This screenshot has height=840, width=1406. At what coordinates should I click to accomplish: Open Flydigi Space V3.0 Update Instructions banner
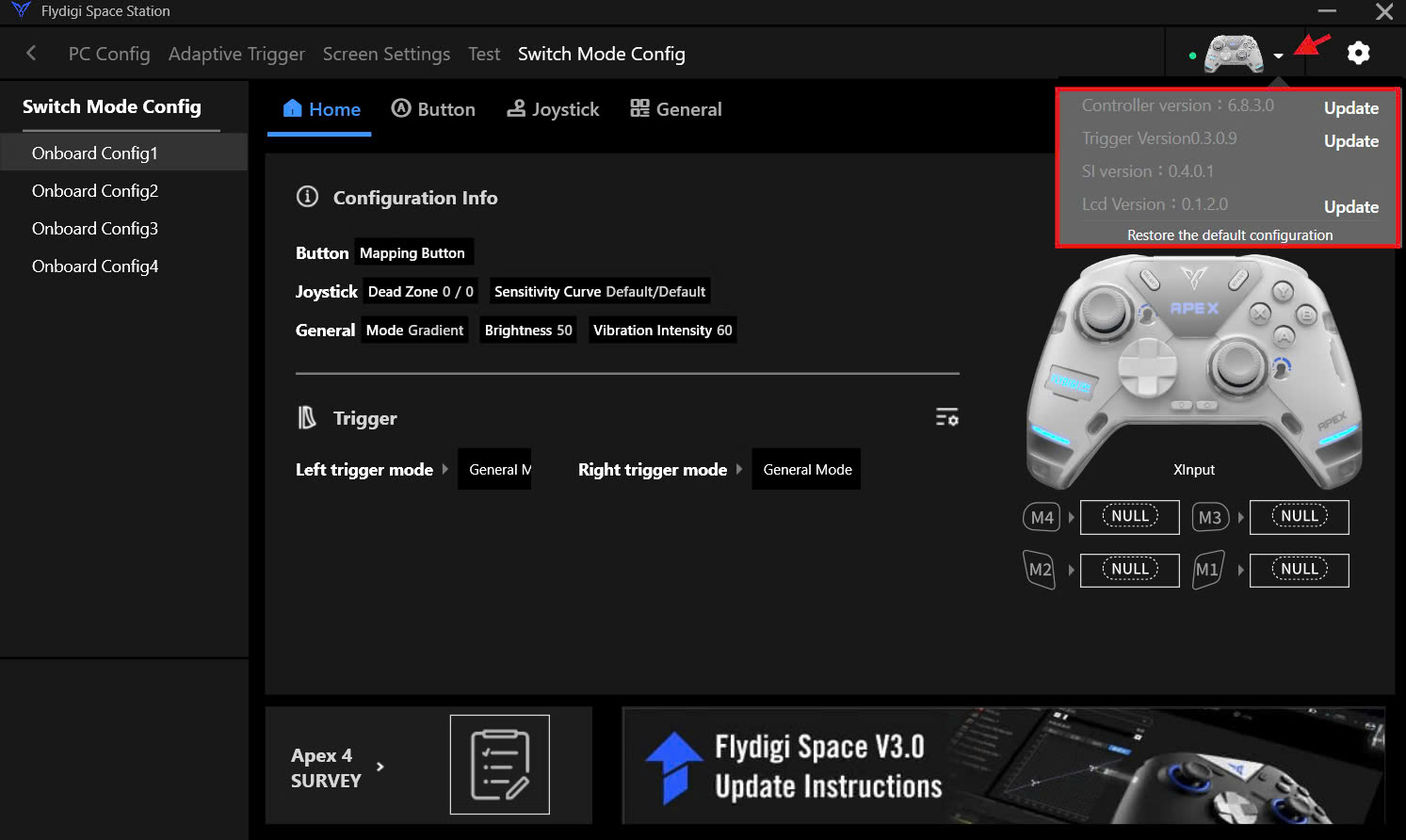coord(1003,766)
